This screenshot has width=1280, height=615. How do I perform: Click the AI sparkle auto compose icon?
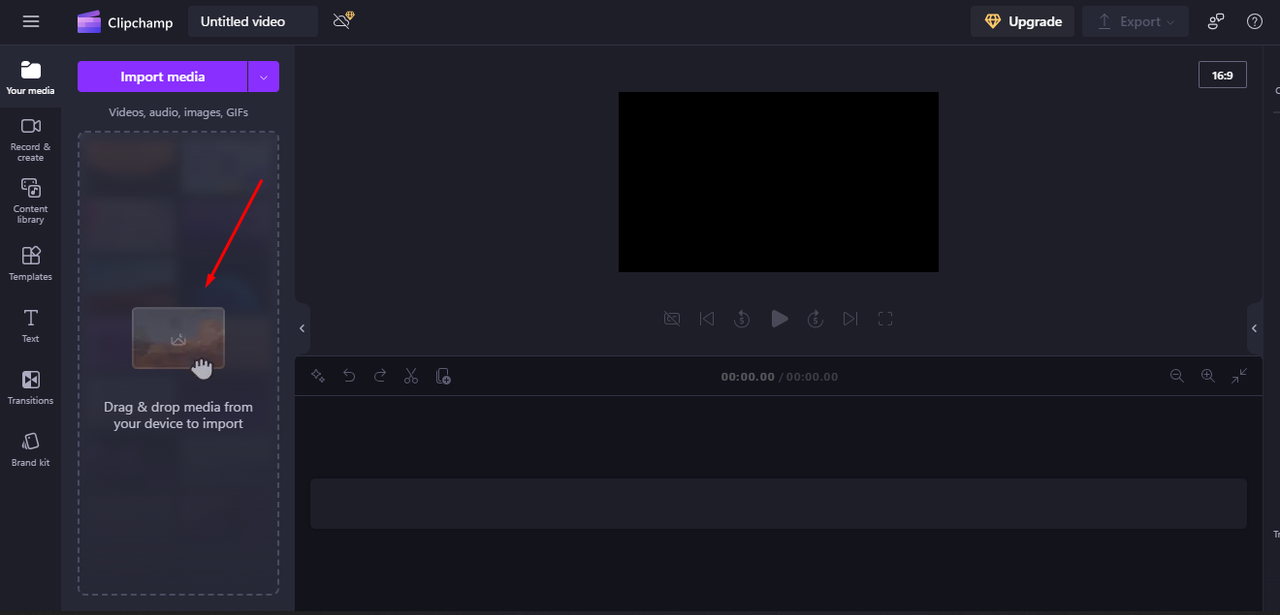(318, 376)
